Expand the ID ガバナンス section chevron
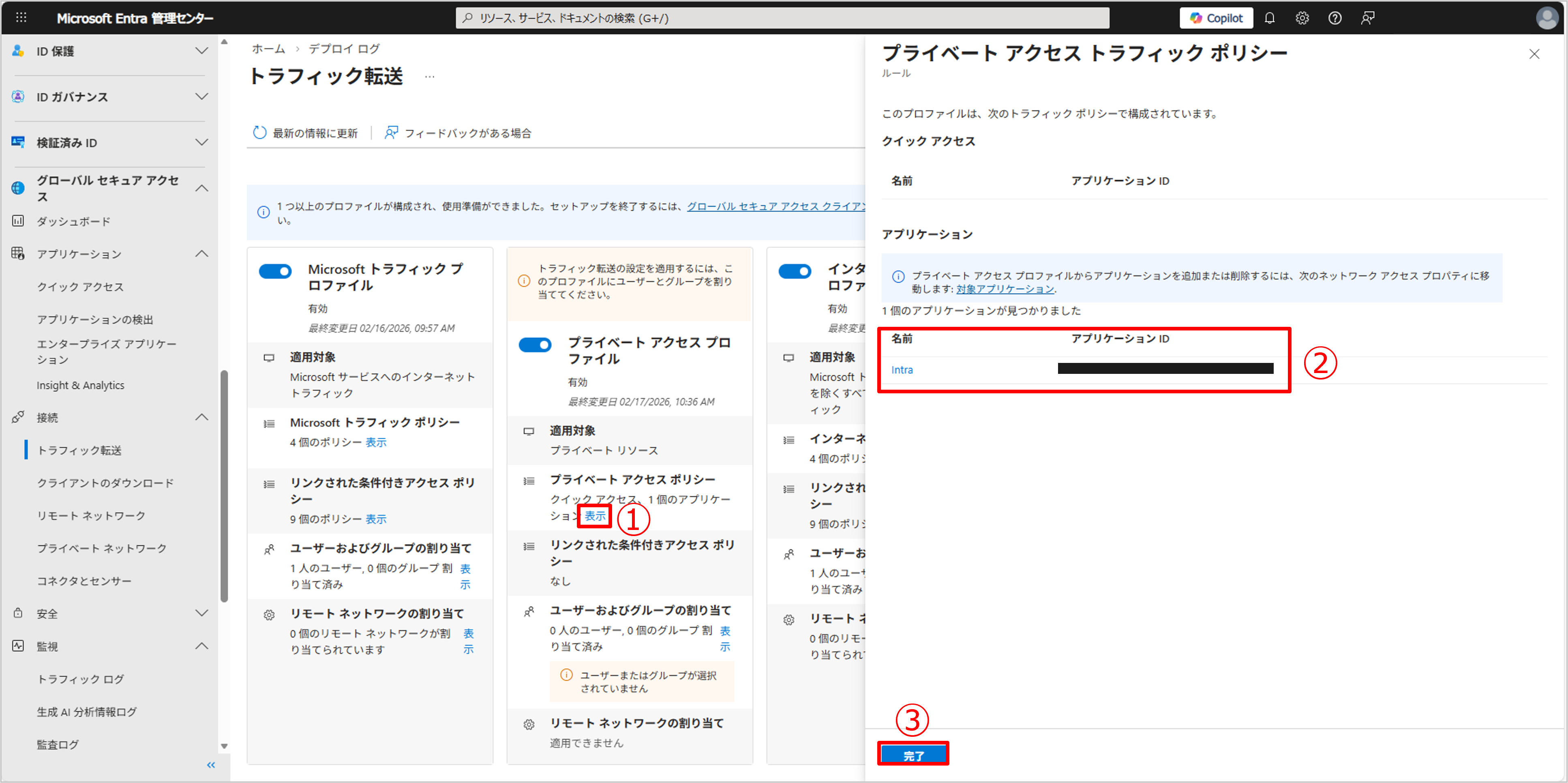The width and height of the screenshot is (1568, 783). (201, 97)
